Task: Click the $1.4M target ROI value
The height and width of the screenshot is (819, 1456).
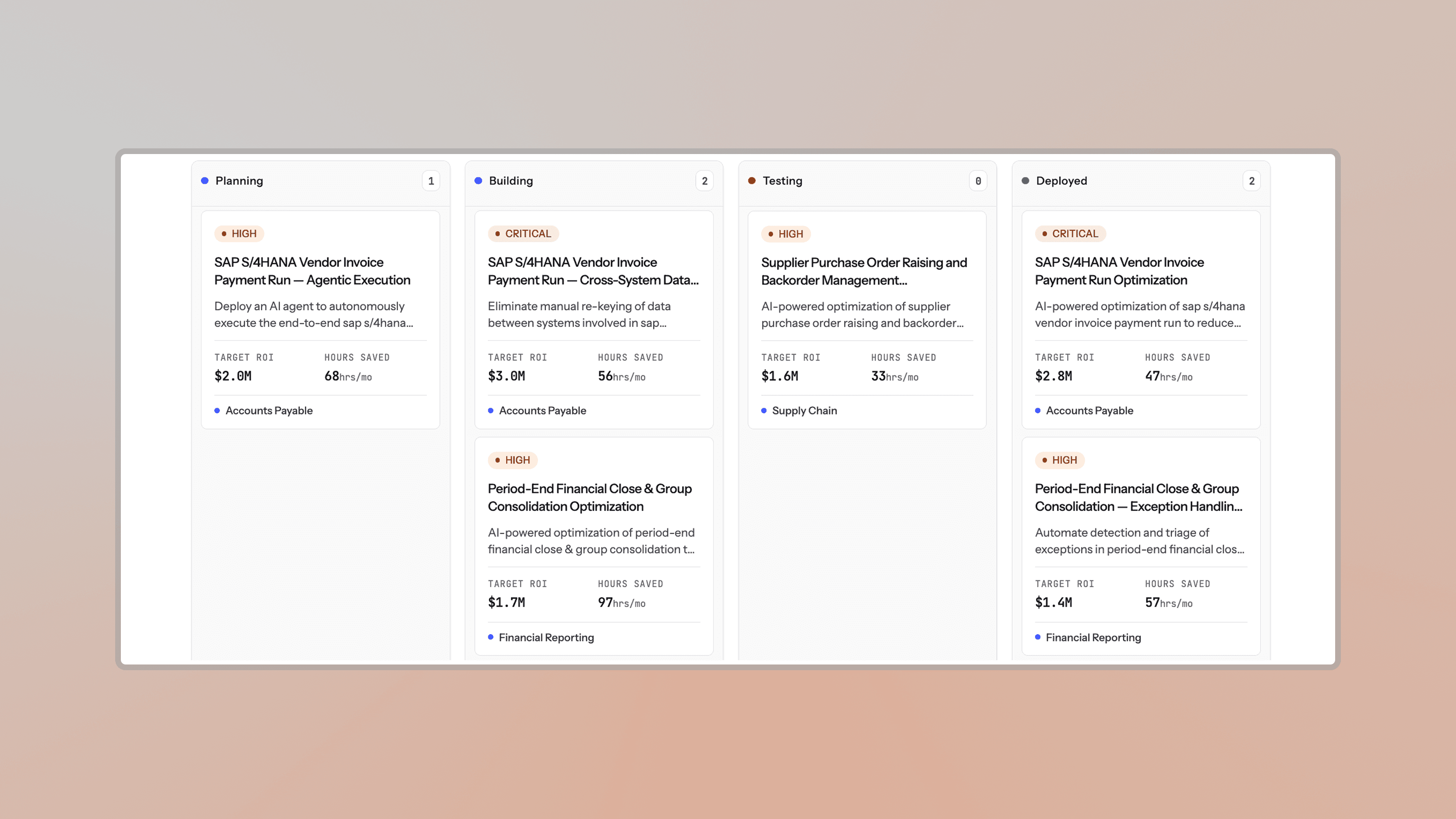Action: [1054, 602]
